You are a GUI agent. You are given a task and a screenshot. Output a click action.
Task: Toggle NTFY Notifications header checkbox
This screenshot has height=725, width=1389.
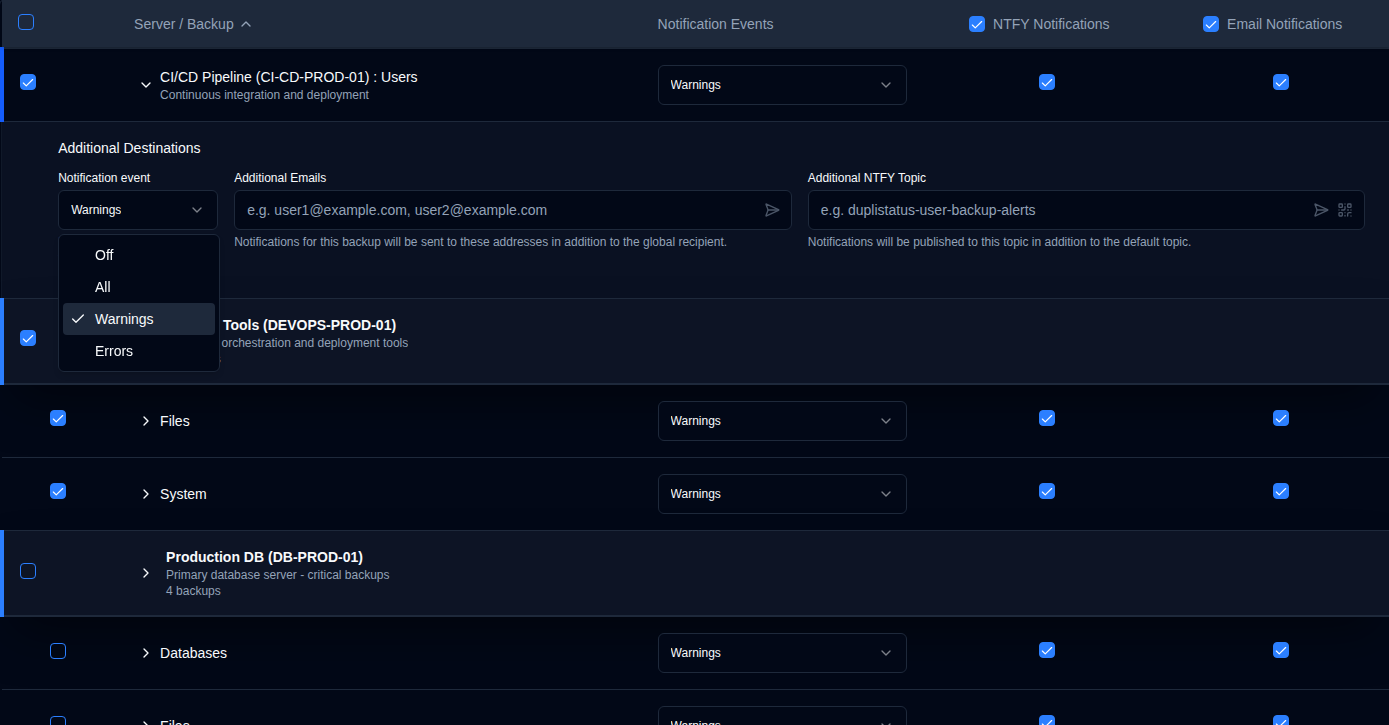coord(977,24)
